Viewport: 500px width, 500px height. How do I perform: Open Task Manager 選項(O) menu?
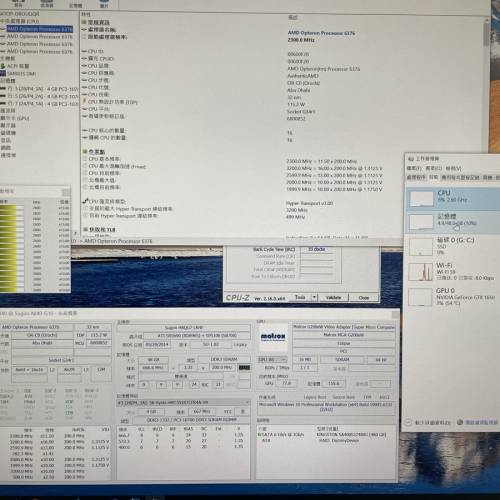(x=434, y=168)
